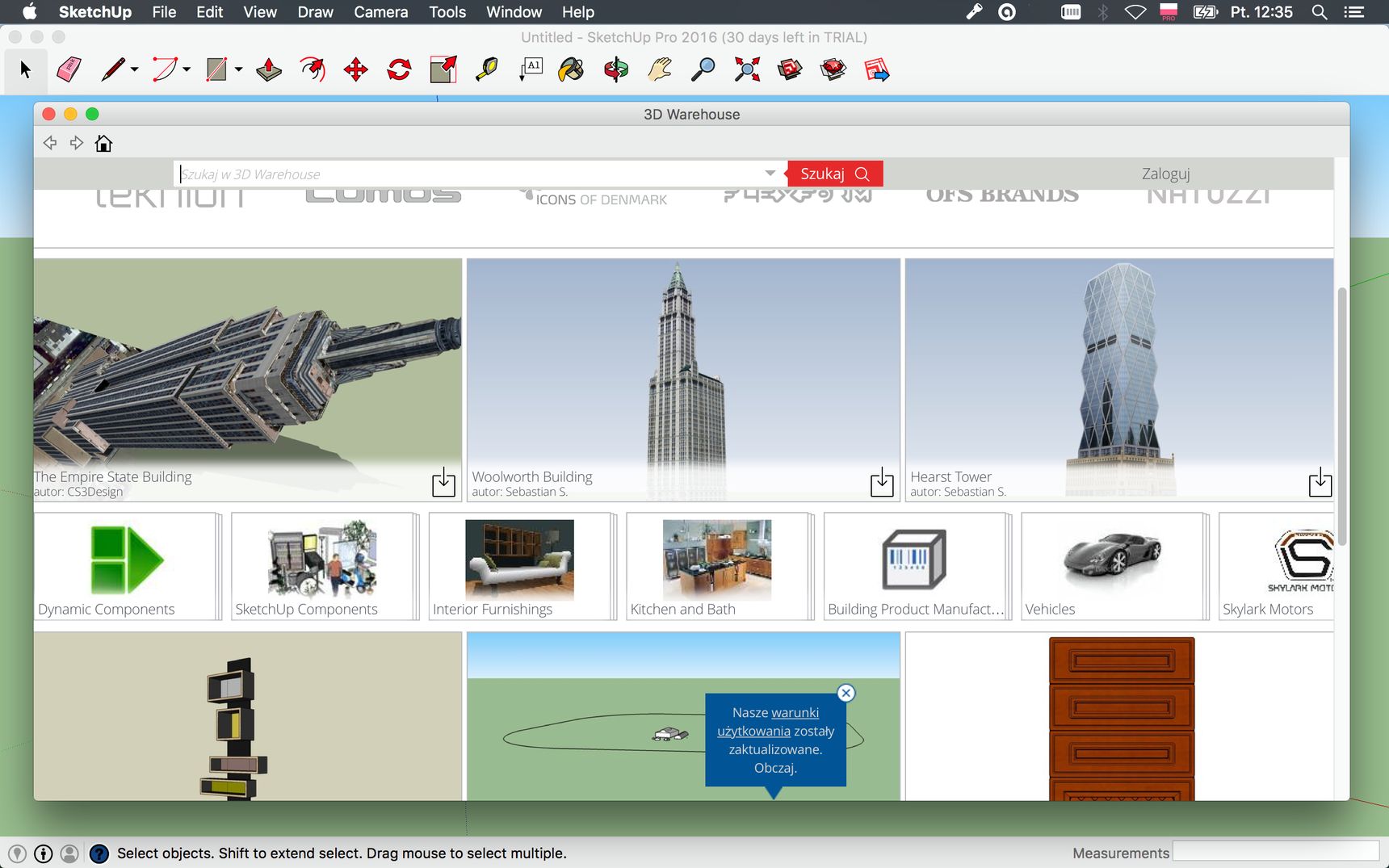Choose the Zoom magnifier tool
Viewport: 1389px width, 868px height.
click(703, 69)
